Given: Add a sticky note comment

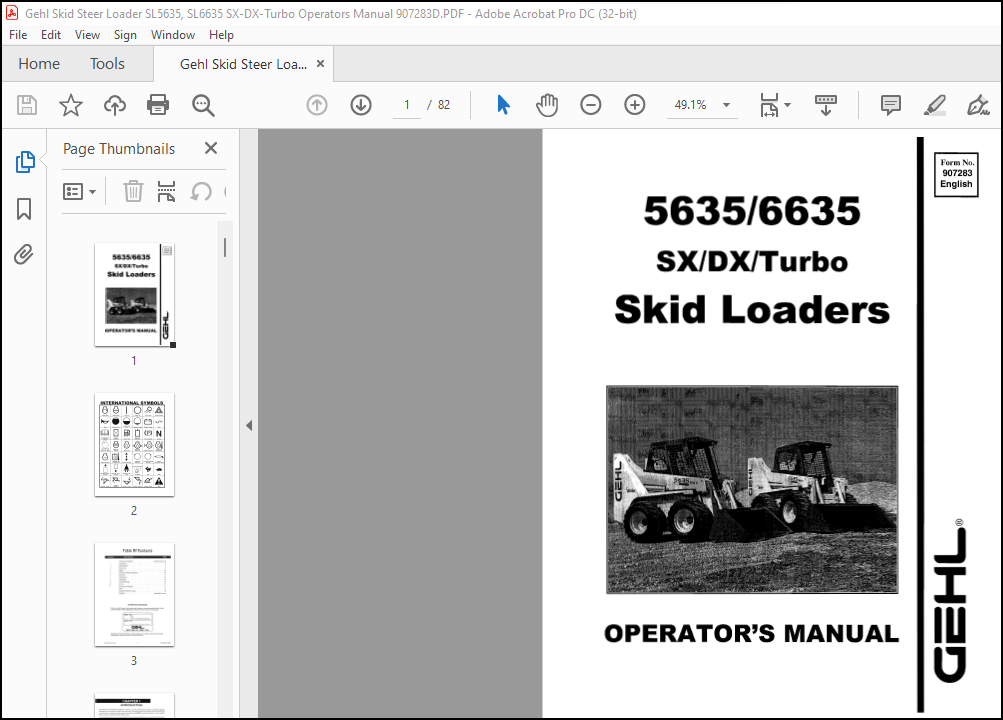Looking at the screenshot, I should [x=890, y=105].
